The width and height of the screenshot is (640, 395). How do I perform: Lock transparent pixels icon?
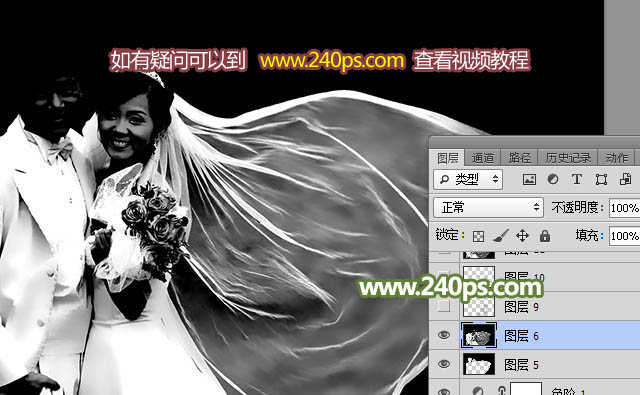point(478,236)
